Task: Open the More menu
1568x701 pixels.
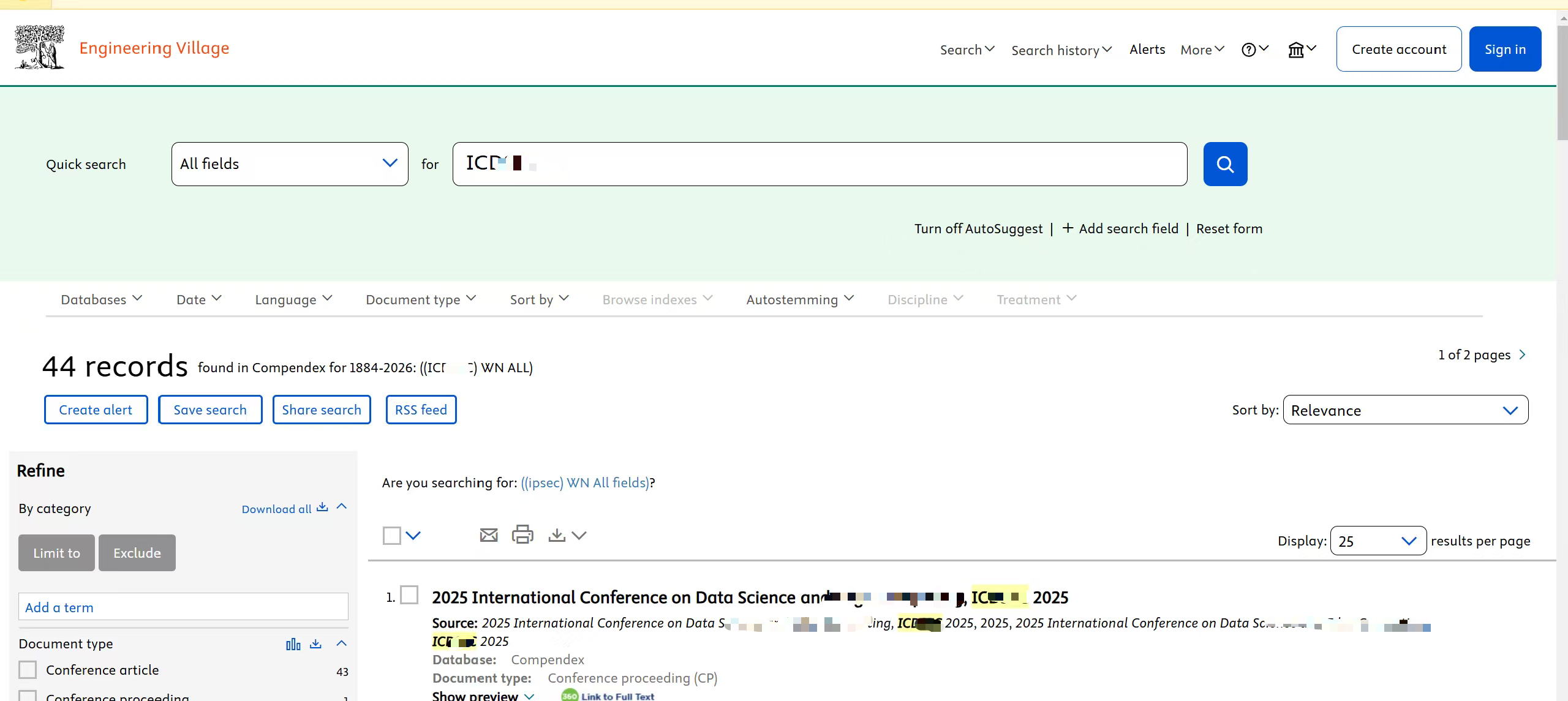Action: click(1202, 50)
